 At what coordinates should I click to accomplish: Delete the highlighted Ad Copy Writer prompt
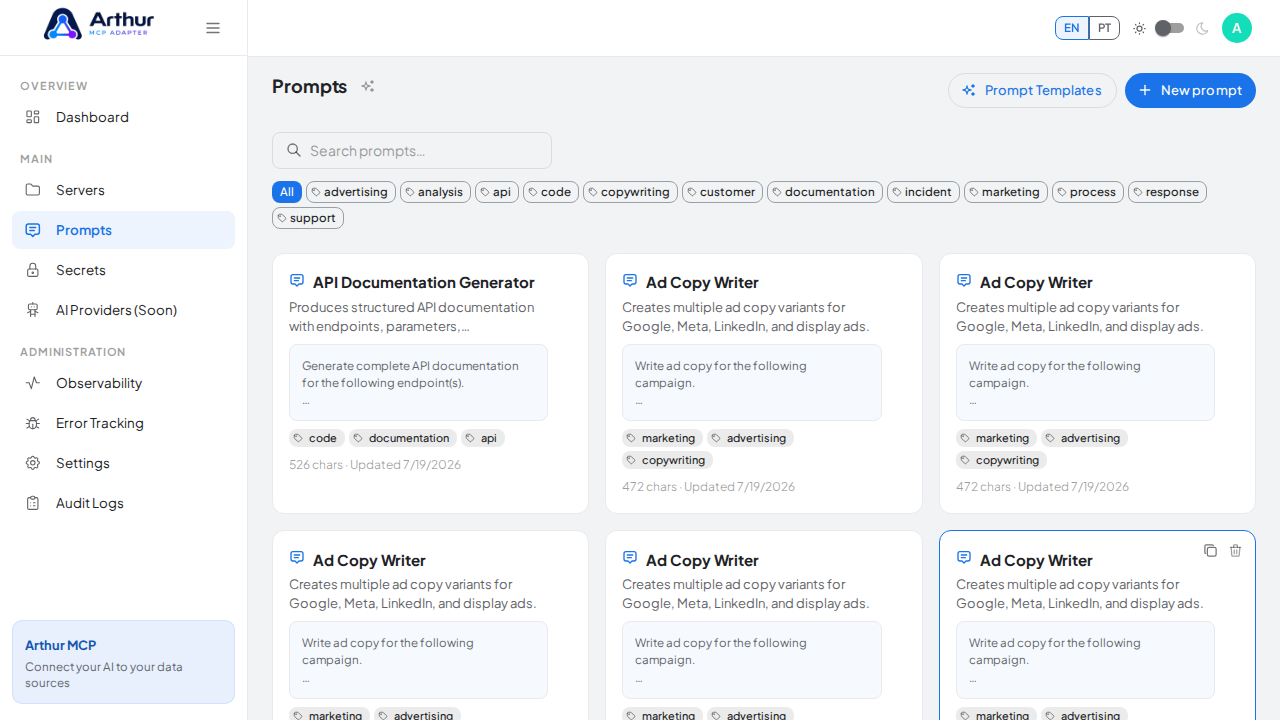(1235, 551)
